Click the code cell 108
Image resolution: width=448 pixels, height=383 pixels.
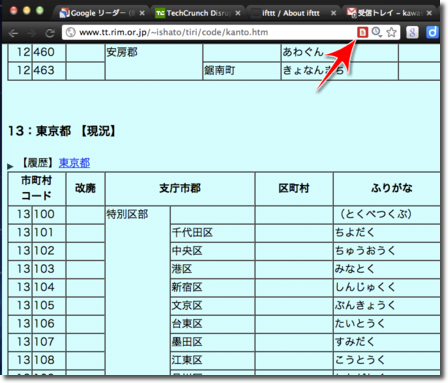click(x=49, y=360)
